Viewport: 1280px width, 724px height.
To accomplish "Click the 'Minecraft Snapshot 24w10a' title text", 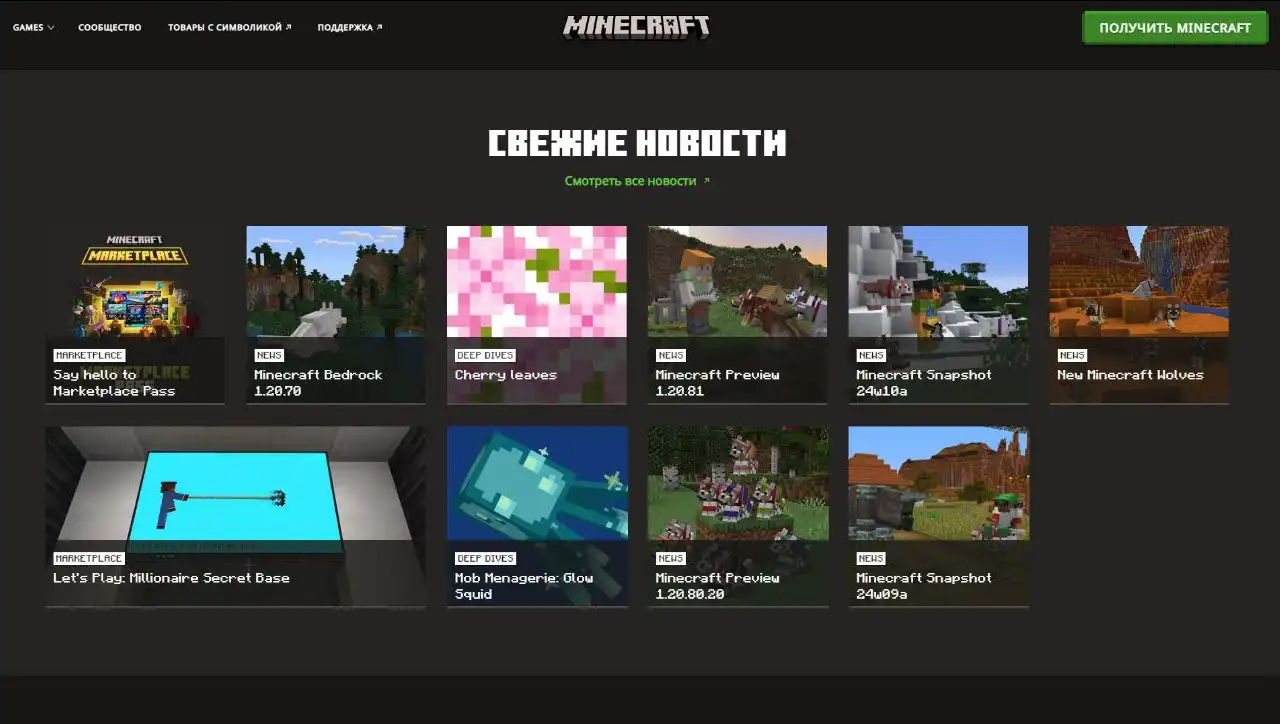I will tap(924, 383).
